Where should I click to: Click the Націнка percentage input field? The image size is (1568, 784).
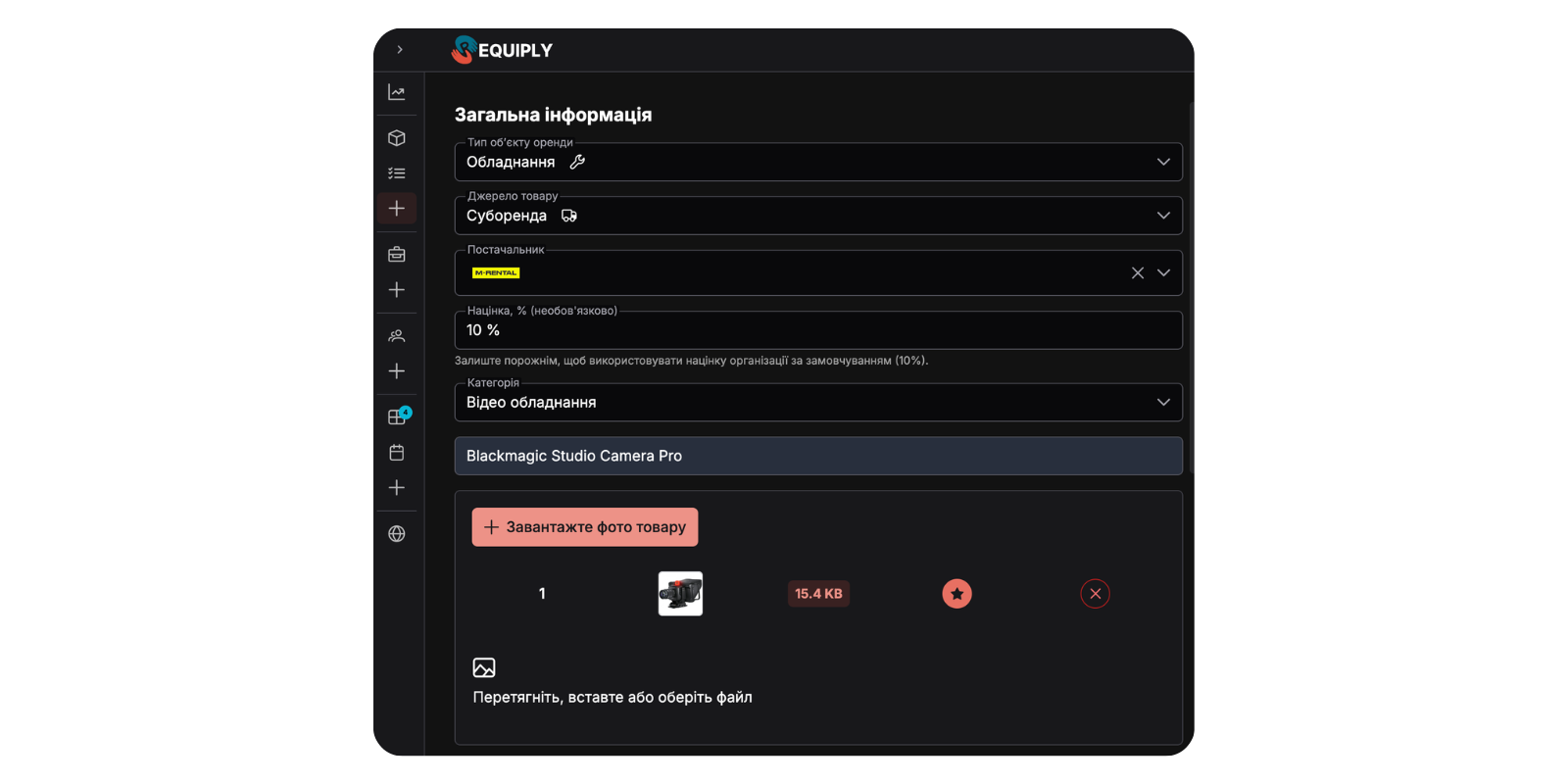click(818, 330)
